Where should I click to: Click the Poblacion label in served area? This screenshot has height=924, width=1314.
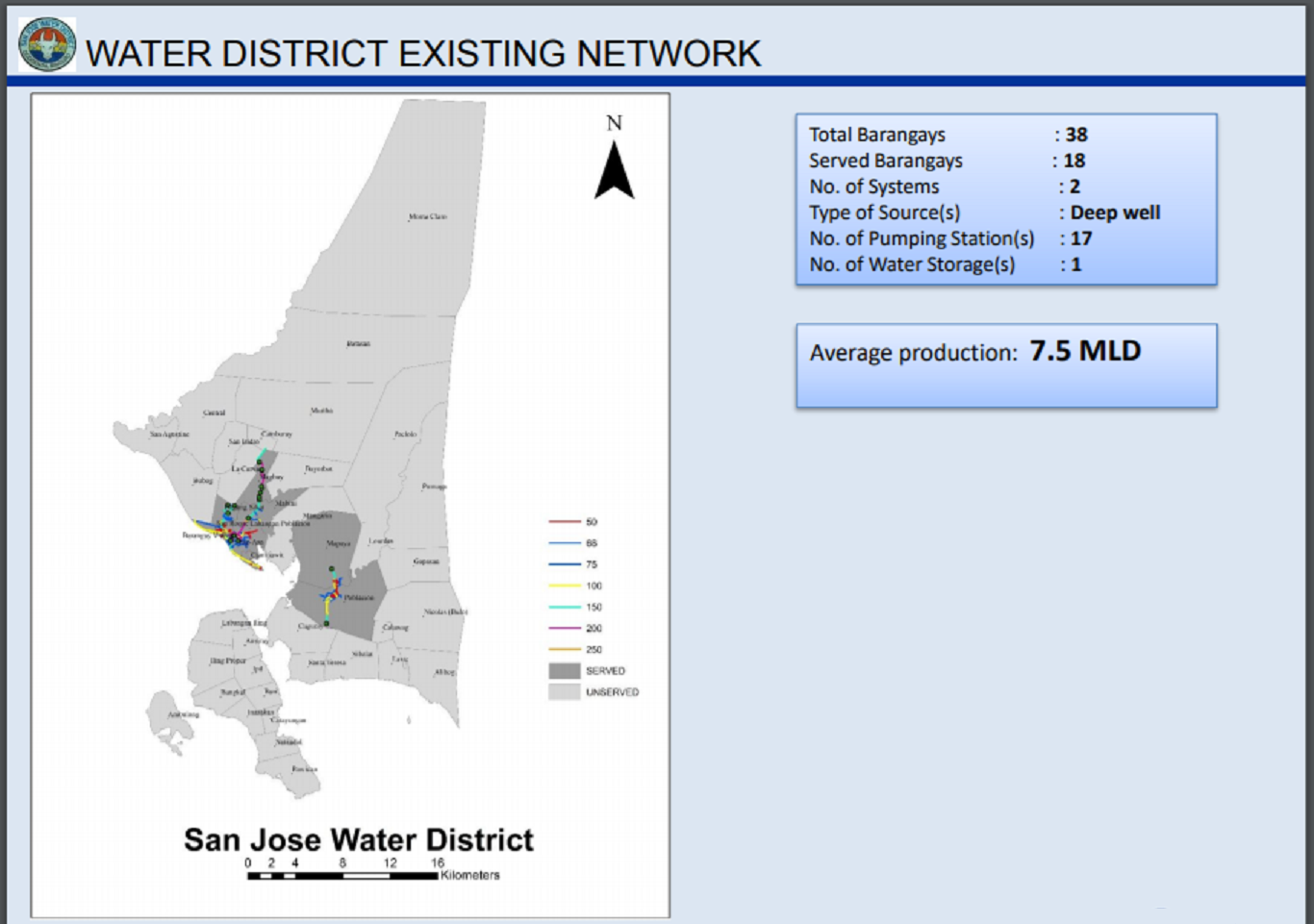pyautogui.click(x=359, y=598)
